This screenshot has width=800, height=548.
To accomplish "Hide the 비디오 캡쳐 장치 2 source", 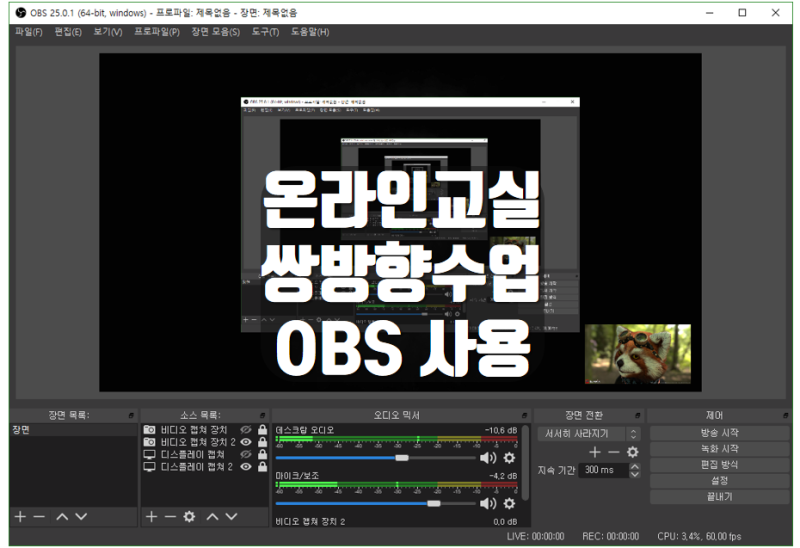I will pos(246,442).
